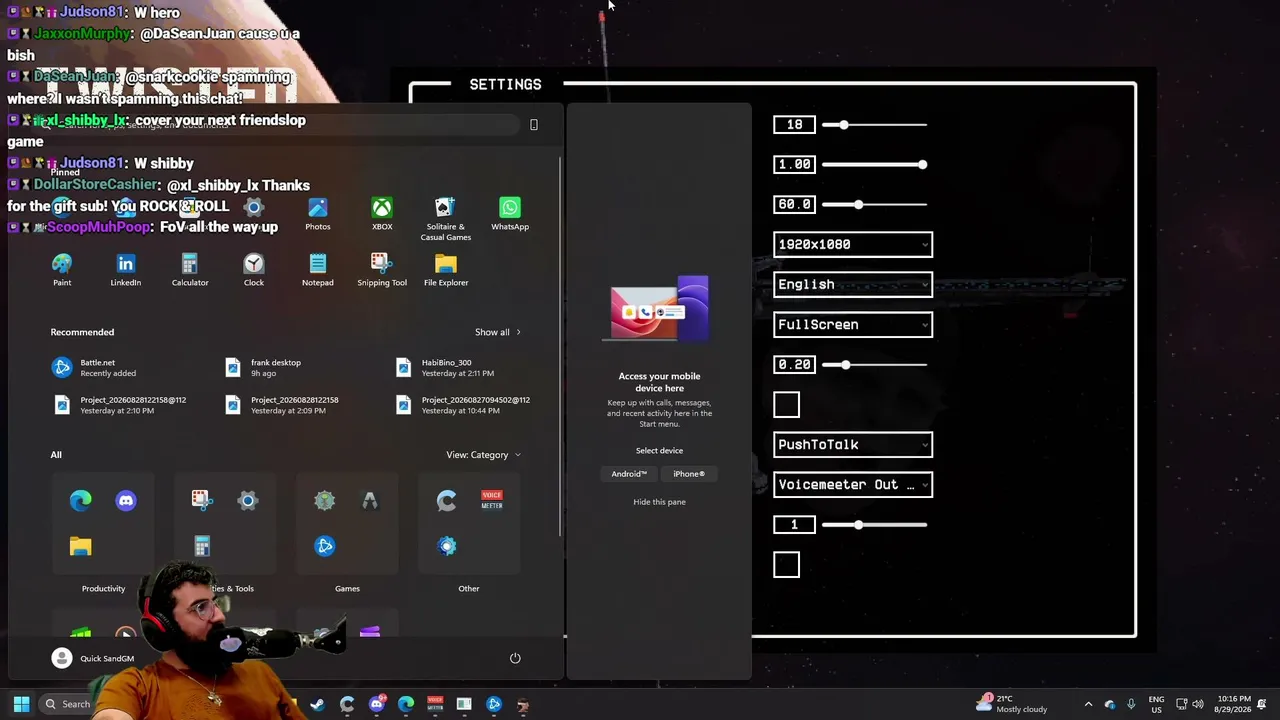Open WhatsApp from the Start menu

click(510, 214)
